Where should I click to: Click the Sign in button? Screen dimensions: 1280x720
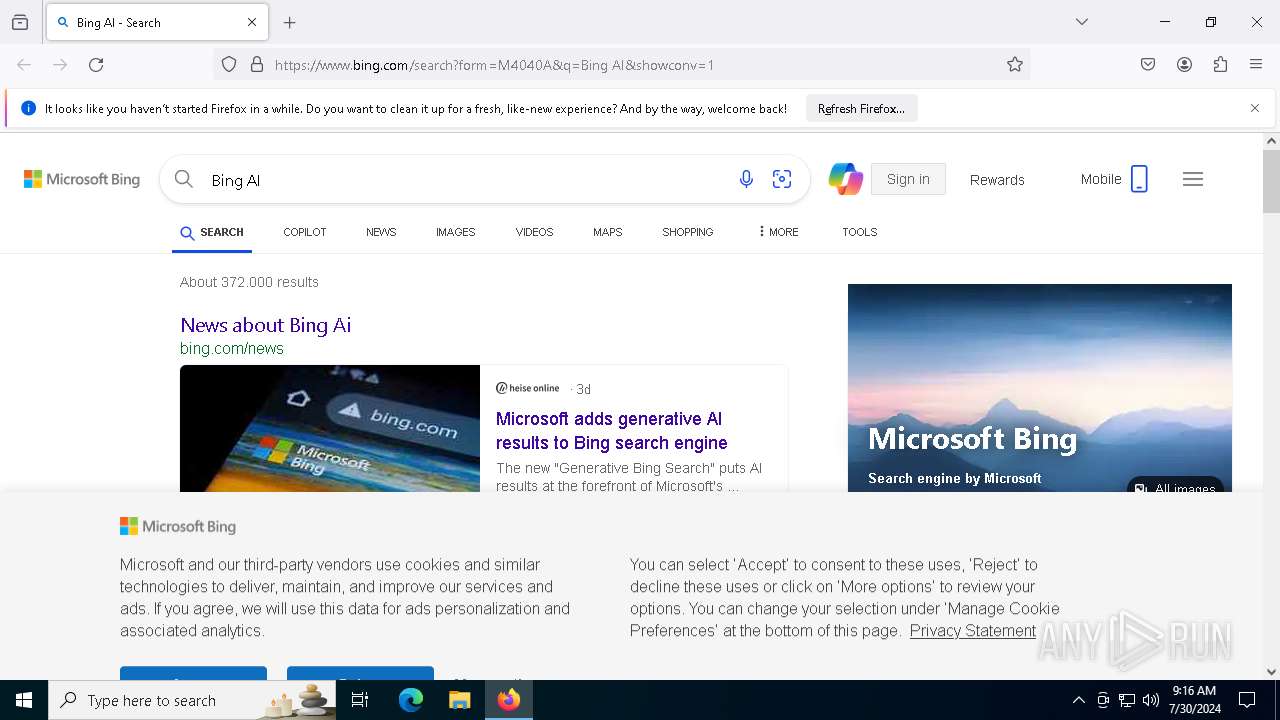click(x=908, y=179)
